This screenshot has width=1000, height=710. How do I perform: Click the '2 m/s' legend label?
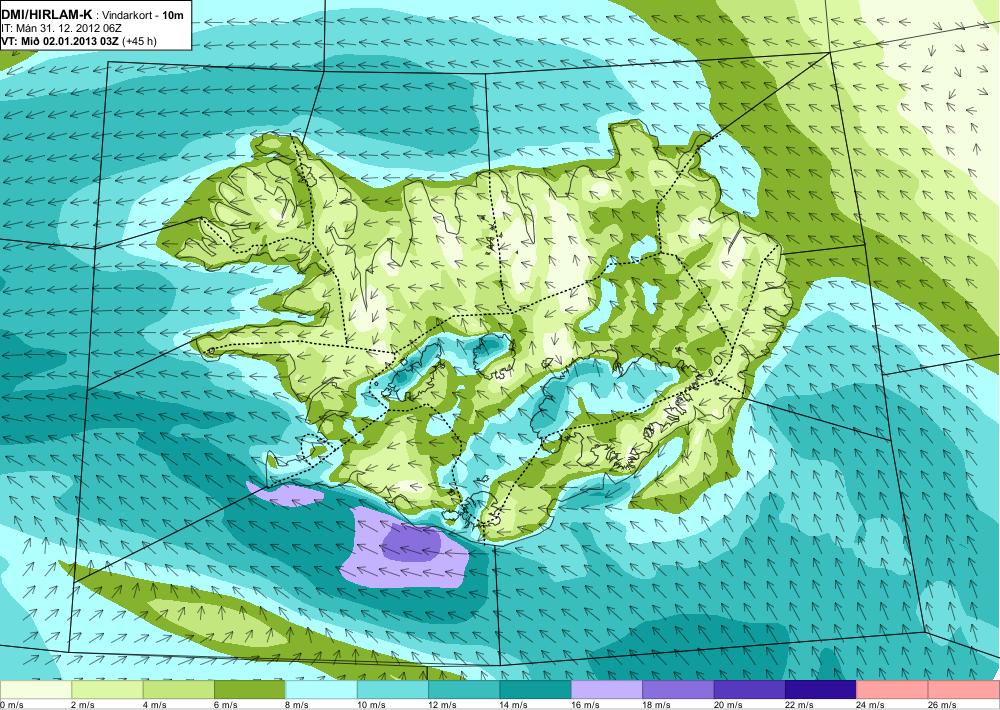[x=83, y=705]
